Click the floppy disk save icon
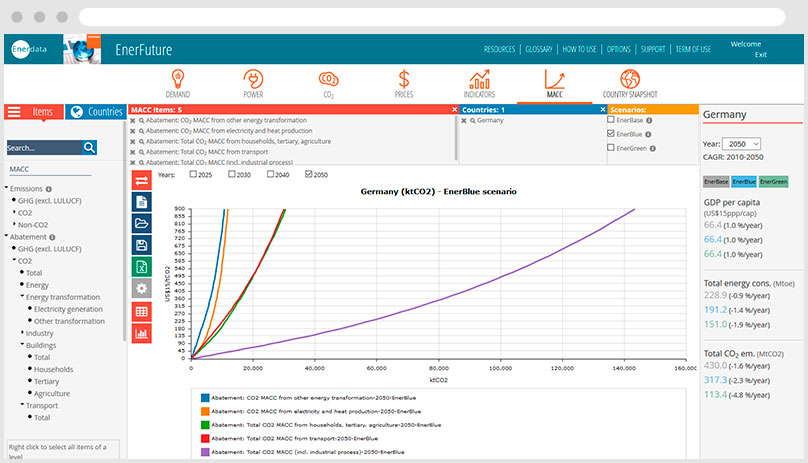 142,245
